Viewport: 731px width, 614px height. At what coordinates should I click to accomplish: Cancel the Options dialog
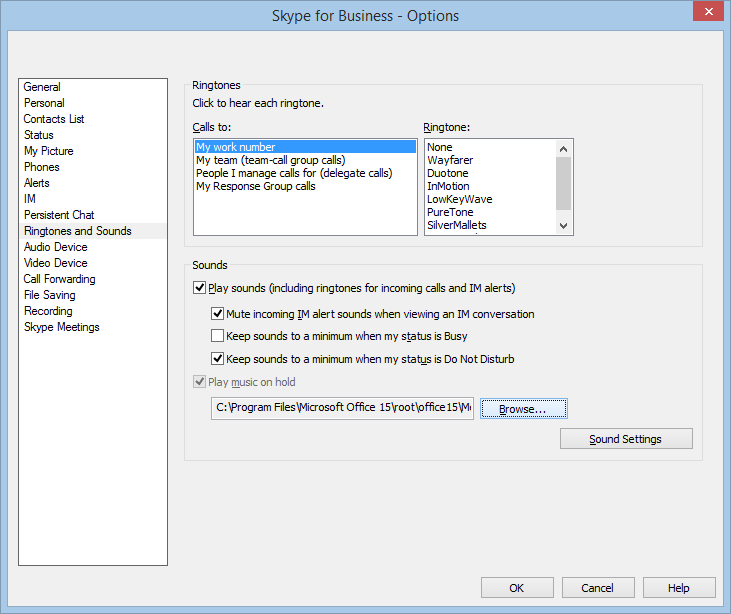(x=598, y=588)
